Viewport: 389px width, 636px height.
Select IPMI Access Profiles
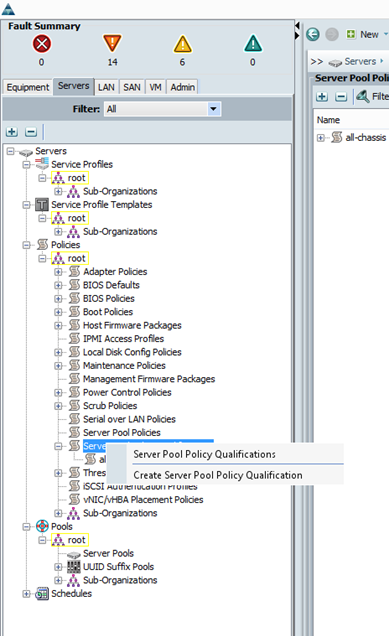click(123, 339)
